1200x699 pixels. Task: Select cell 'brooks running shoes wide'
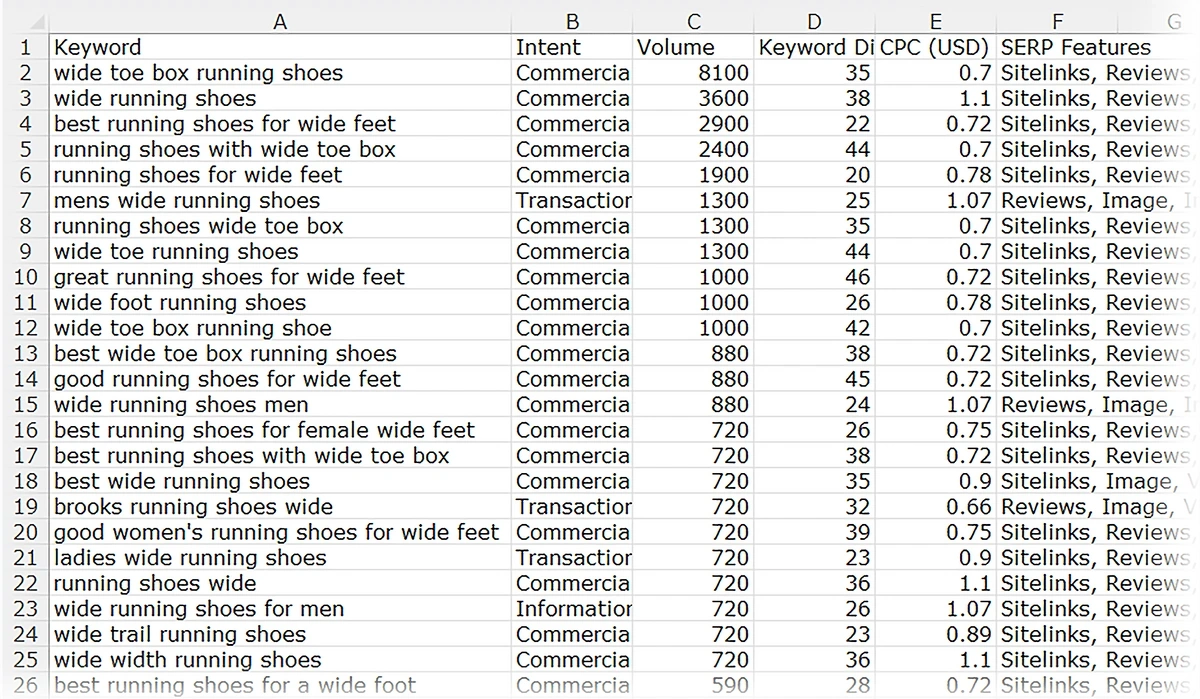280,507
